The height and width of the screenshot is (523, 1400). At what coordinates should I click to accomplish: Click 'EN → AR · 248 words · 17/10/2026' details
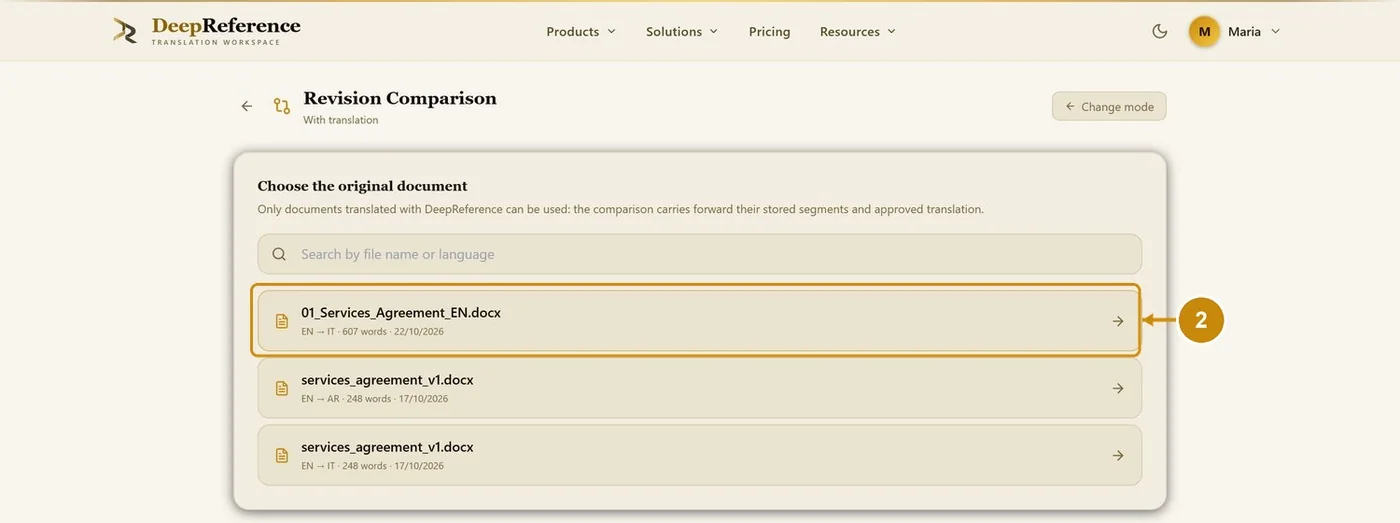click(x=374, y=398)
